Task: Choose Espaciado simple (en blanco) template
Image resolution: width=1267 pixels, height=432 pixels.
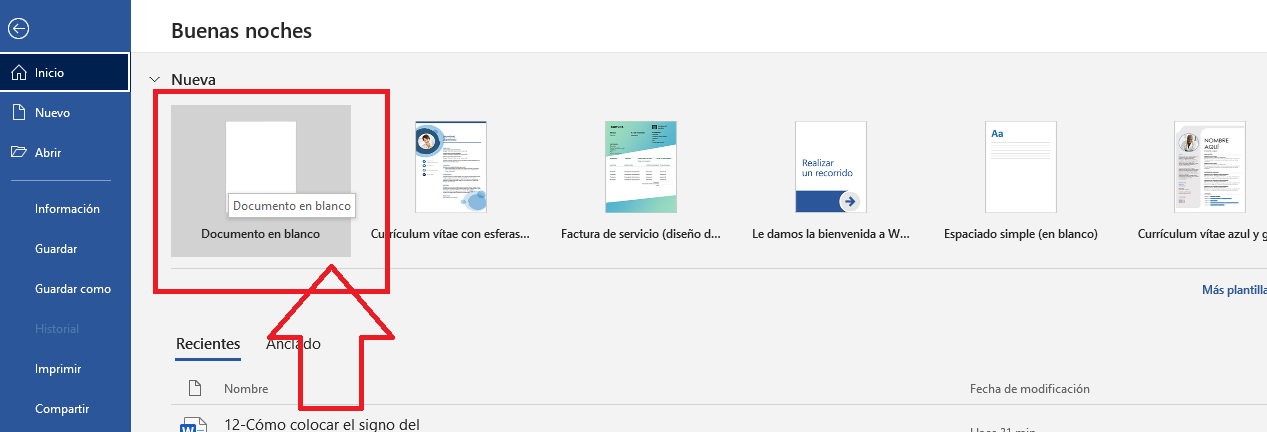Action: pyautogui.click(x=1021, y=180)
